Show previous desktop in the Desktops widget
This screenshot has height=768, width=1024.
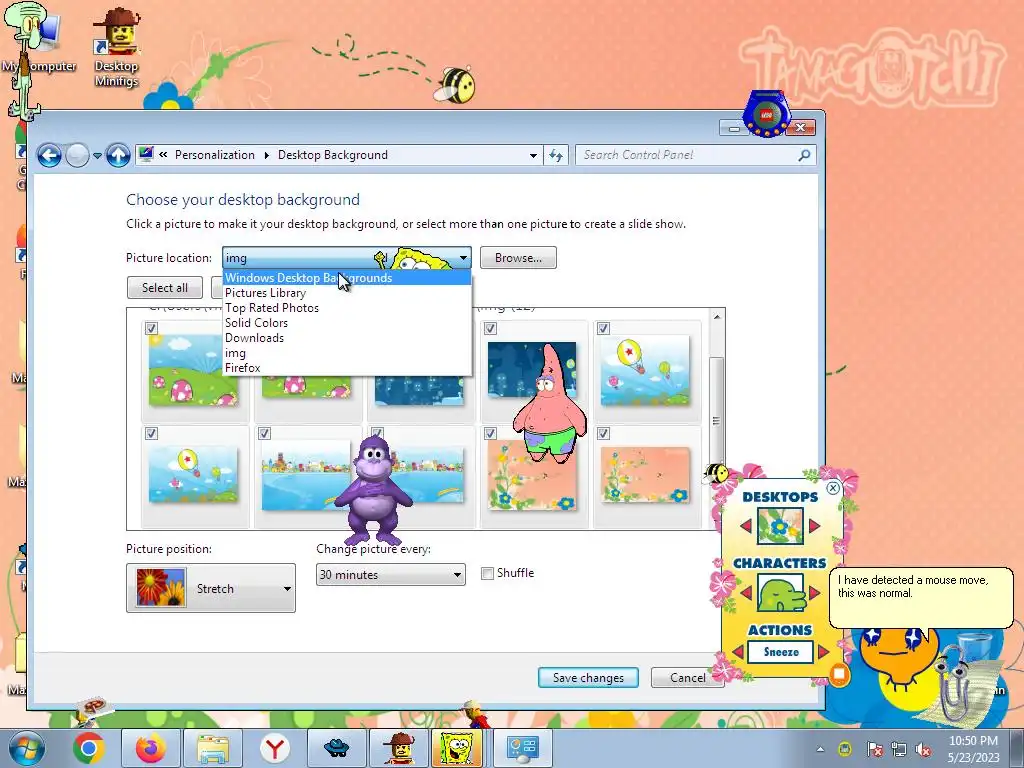[746, 526]
